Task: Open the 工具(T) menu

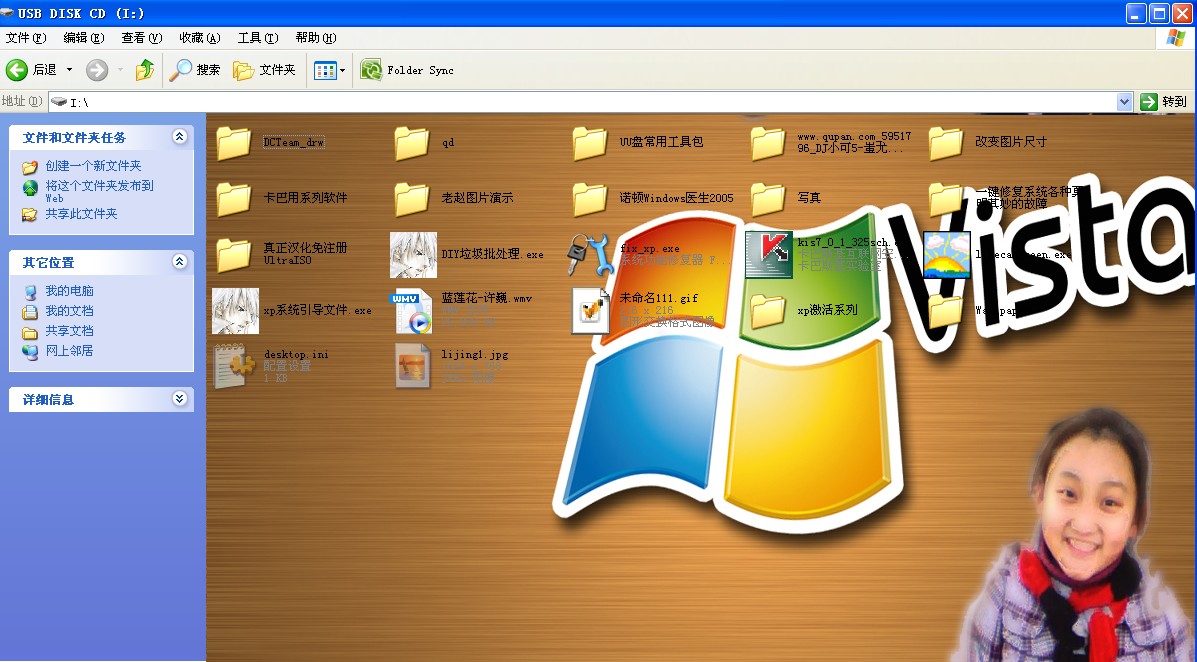Action: click(x=258, y=37)
